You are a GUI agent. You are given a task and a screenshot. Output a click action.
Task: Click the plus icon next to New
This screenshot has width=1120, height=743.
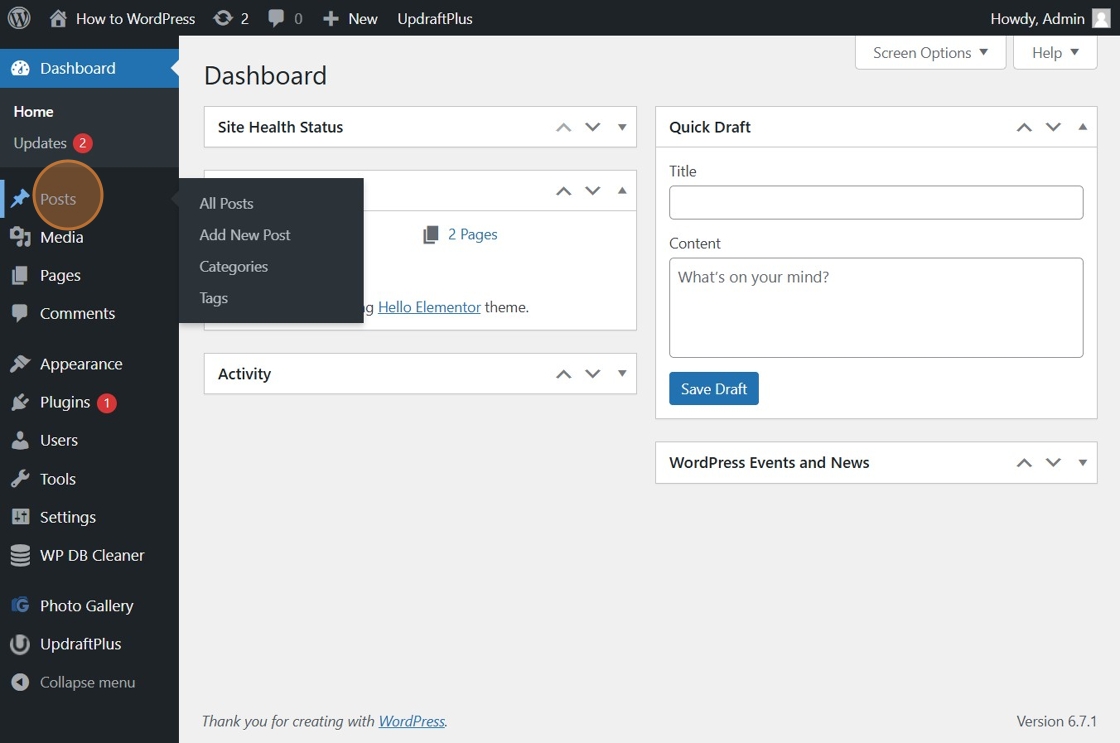331,19
